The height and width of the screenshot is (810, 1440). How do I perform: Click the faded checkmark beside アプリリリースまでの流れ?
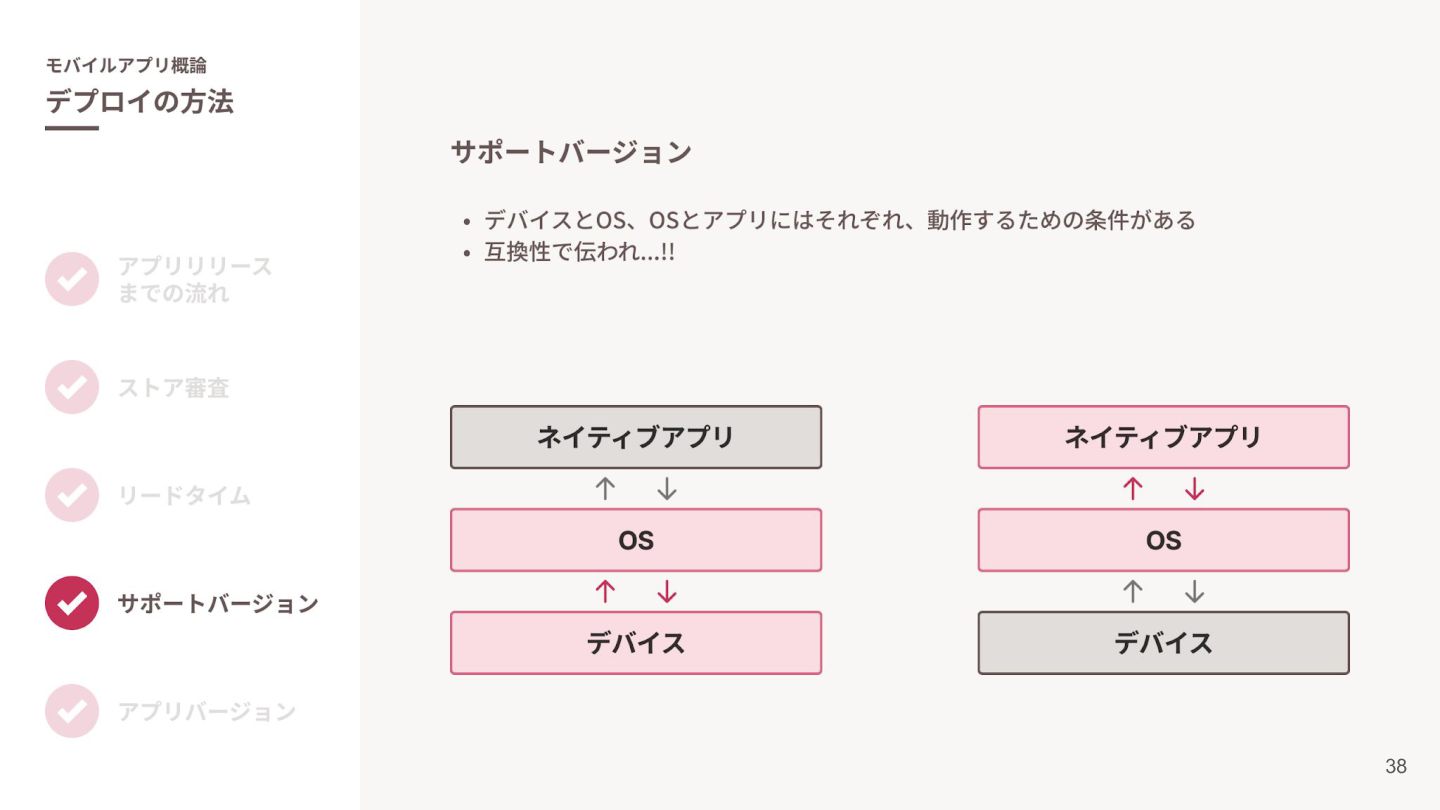click(72, 279)
